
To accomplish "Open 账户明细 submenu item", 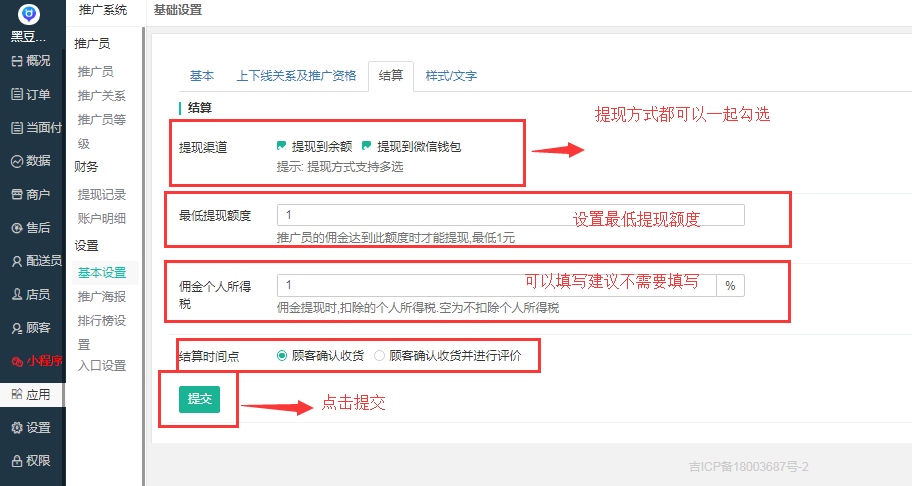I will click(101, 219).
